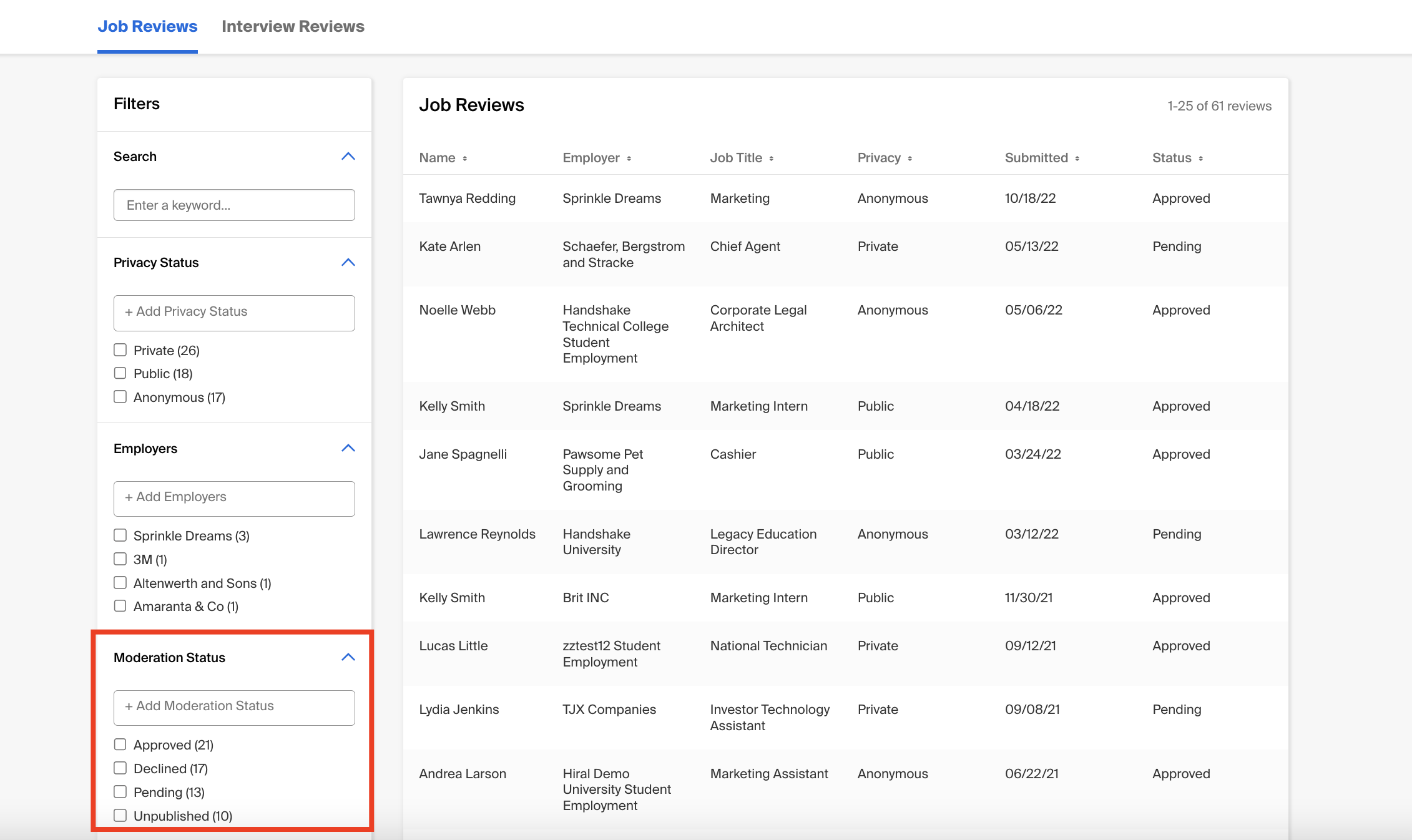1412x840 pixels.
Task: Collapse the Search filter section chevron
Action: coord(348,157)
